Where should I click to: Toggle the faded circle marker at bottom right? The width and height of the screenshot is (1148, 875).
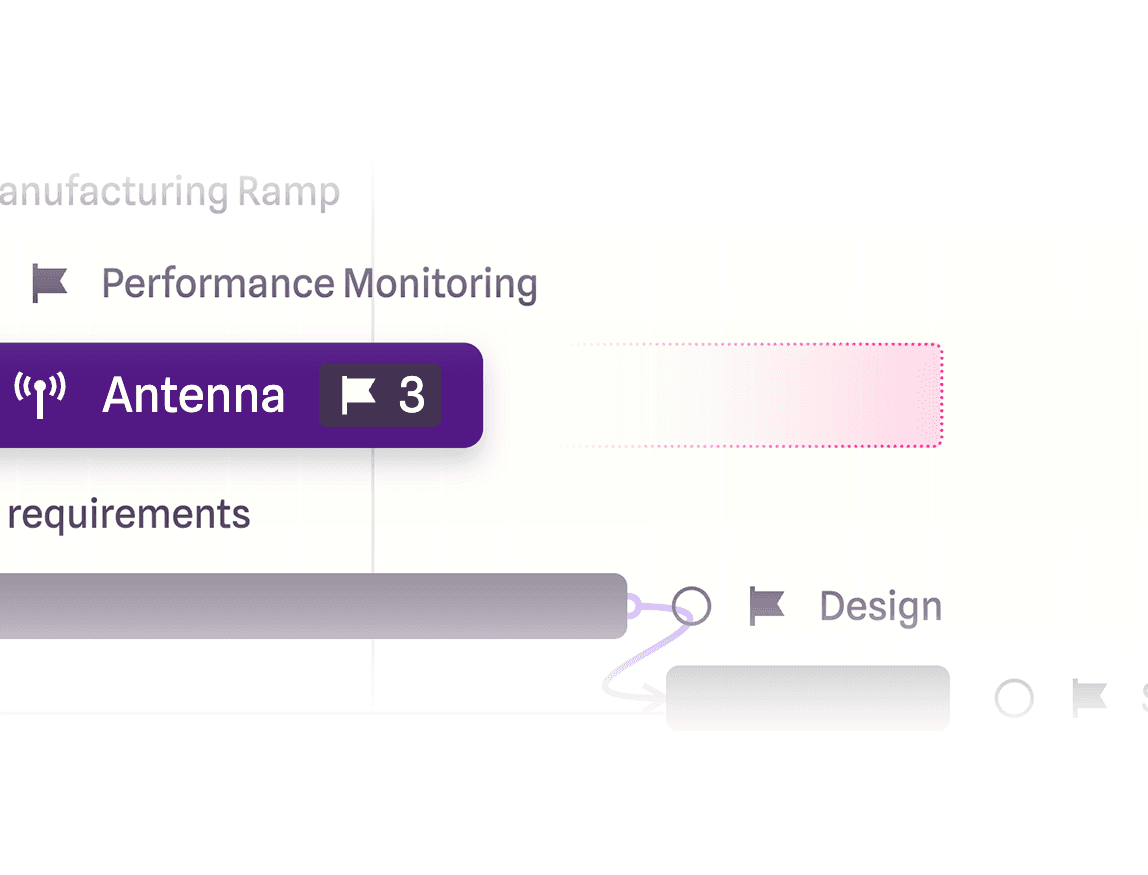click(x=1014, y=698)
